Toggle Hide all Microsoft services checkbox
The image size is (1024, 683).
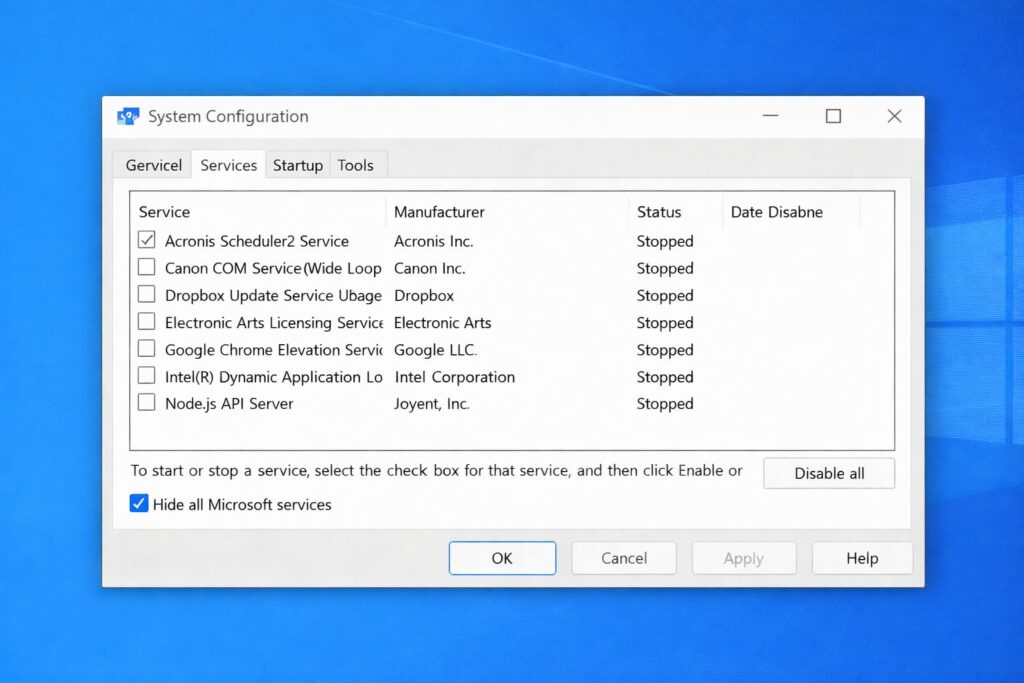click(139, 504)
